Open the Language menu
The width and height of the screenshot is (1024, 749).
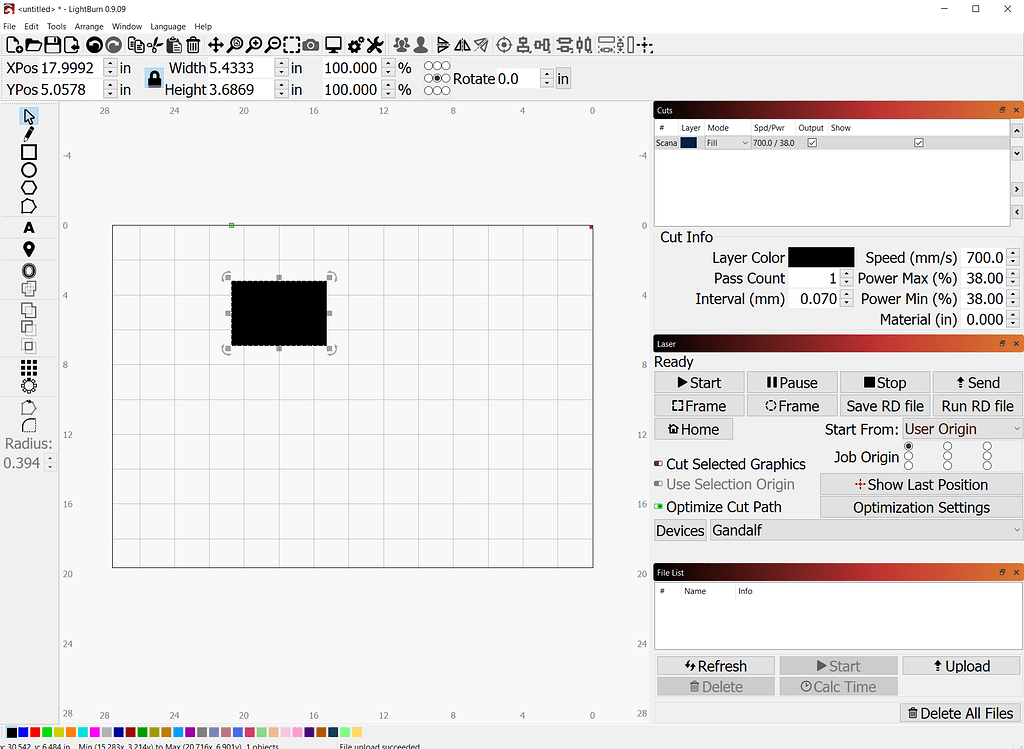pos(168,27)
